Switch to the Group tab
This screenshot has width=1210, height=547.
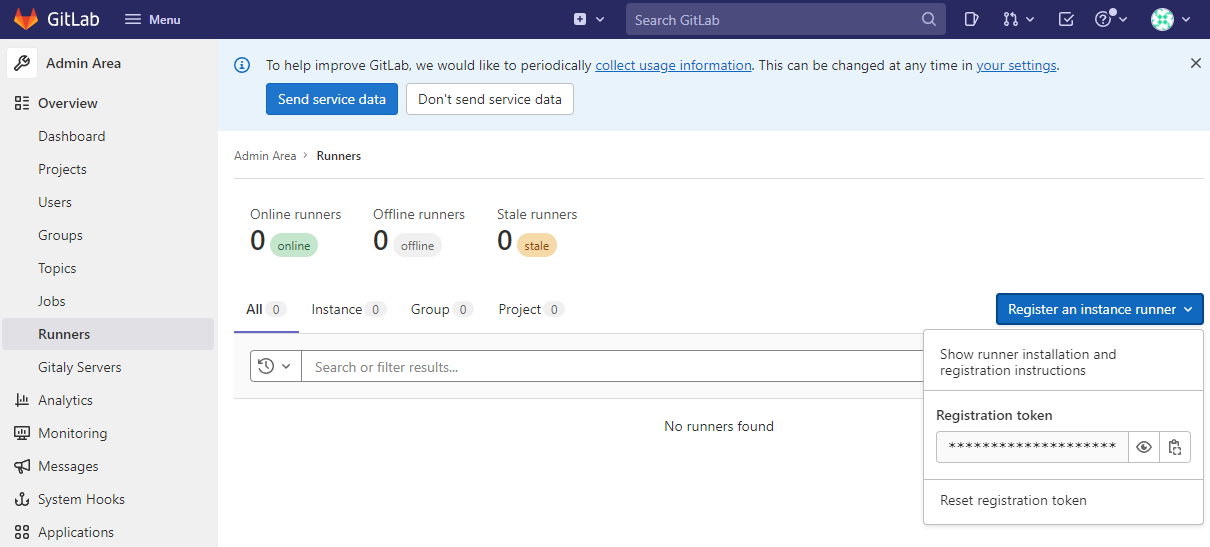click(442, 309)
